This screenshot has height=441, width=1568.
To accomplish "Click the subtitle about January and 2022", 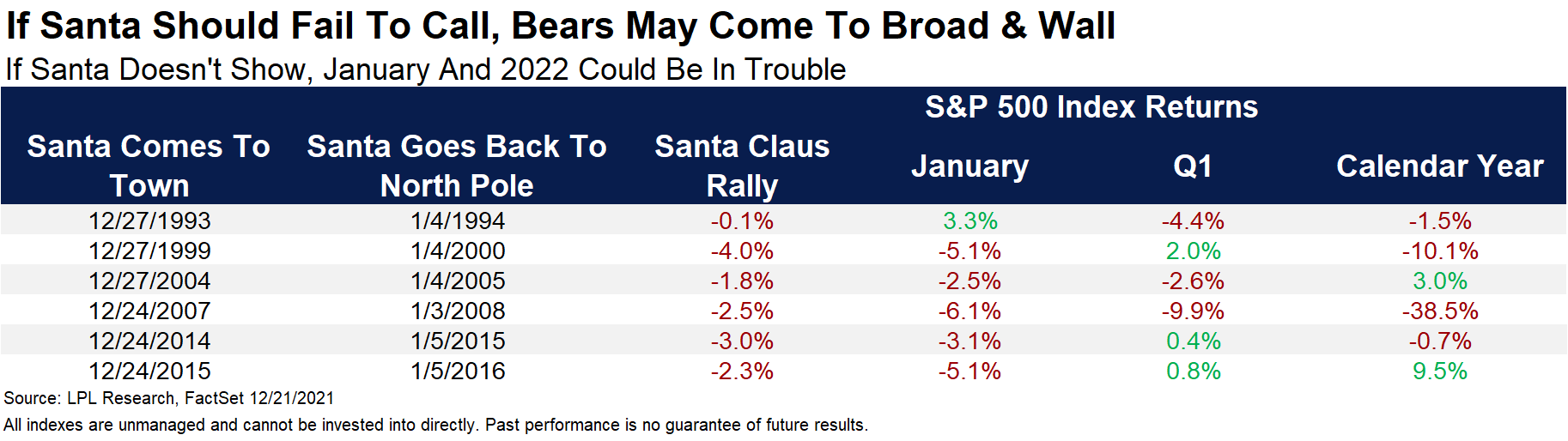I will pos(425,69).
